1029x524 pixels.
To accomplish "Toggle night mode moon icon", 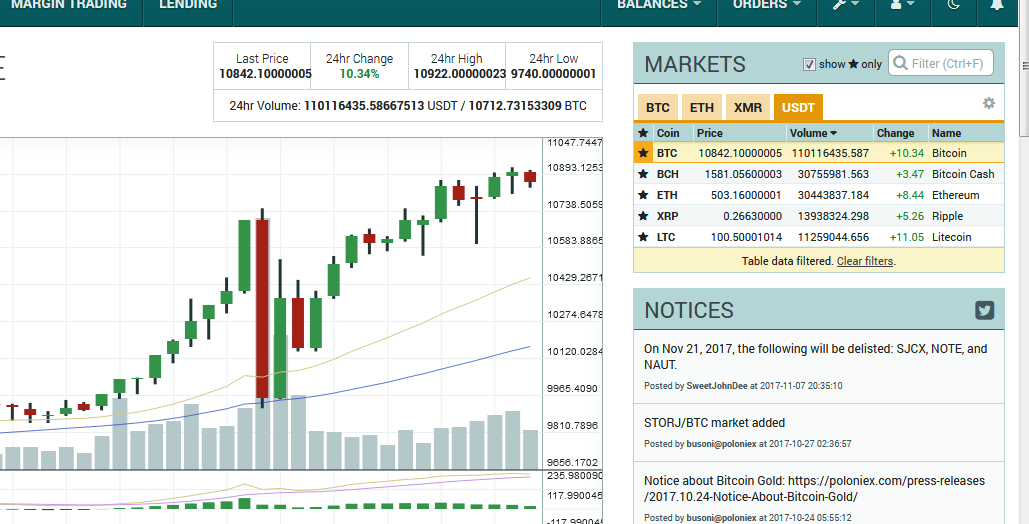I will (954, 5).
